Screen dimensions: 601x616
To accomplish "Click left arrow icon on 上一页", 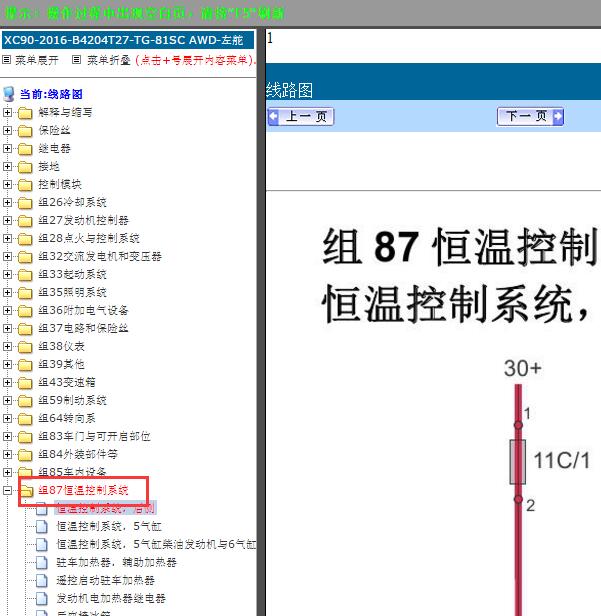I will pos(273,117).
